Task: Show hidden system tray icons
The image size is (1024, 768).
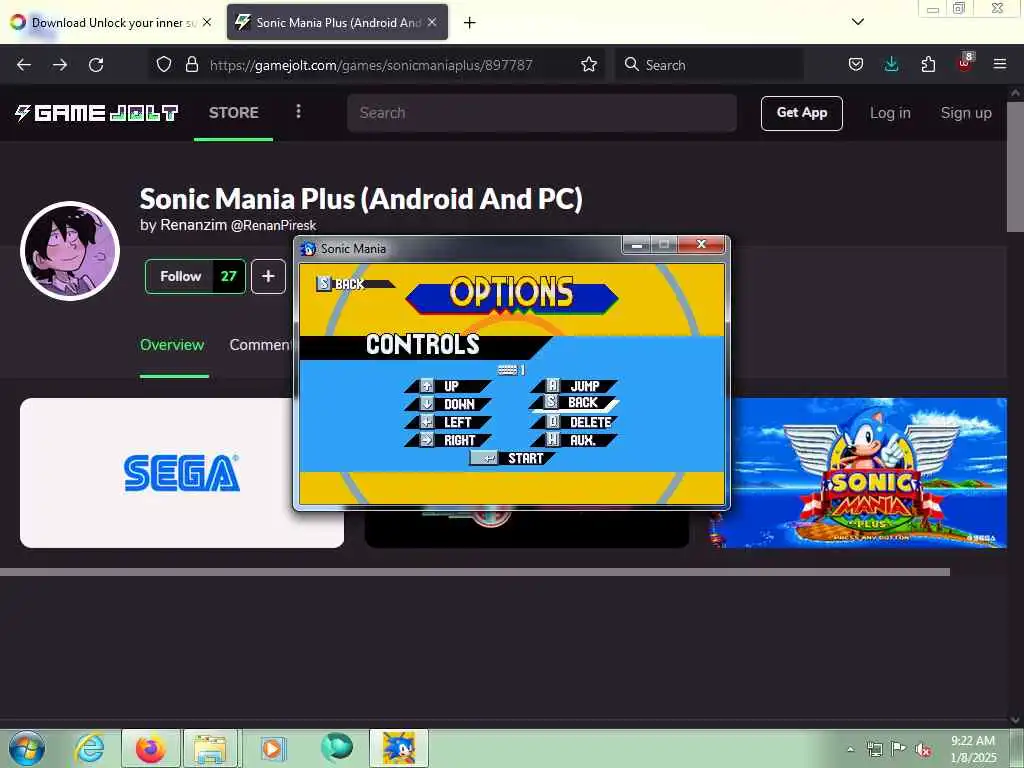Action: coord(850,749)
